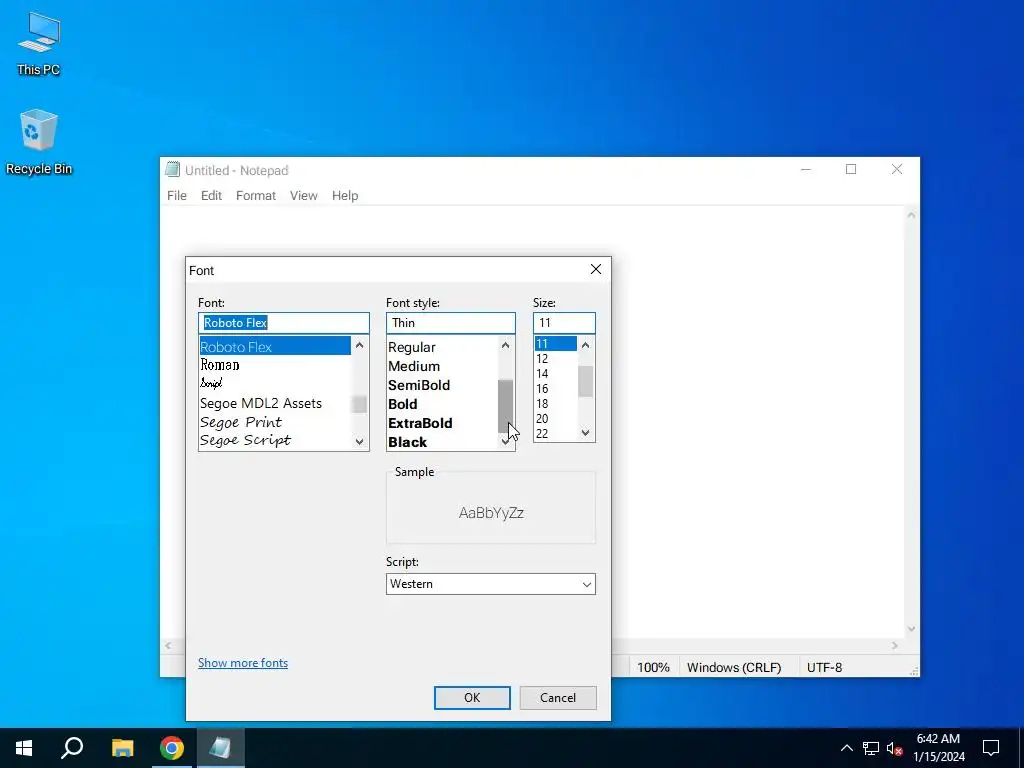Select the Script font entry
The image size is (1024, 768).
(275, 383)
